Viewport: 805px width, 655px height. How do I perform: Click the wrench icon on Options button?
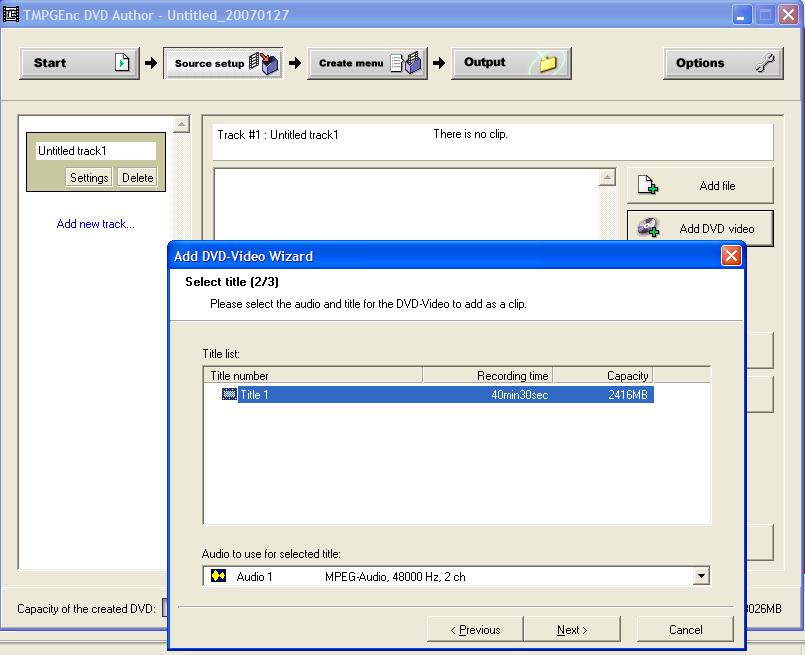pyautogui.click(x=764, y=63)
